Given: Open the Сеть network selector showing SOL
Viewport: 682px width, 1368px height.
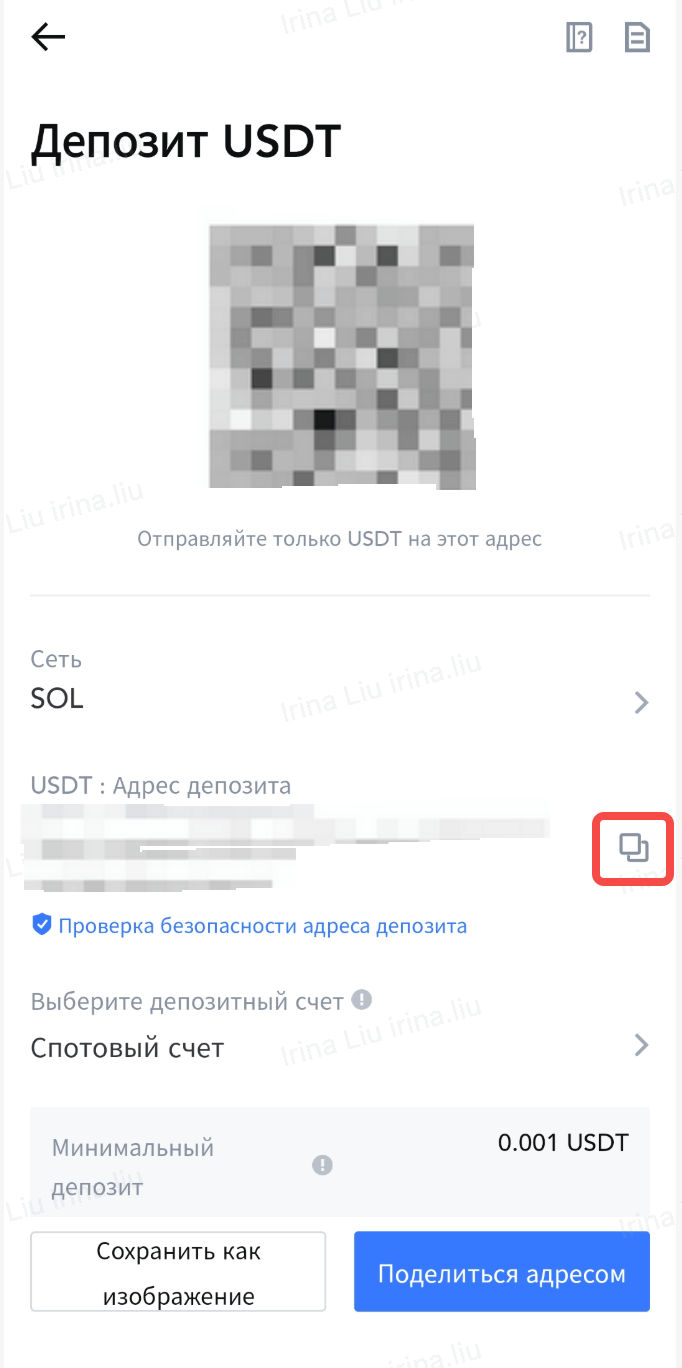Looking at the screenshot, I should tap(340, 681).
